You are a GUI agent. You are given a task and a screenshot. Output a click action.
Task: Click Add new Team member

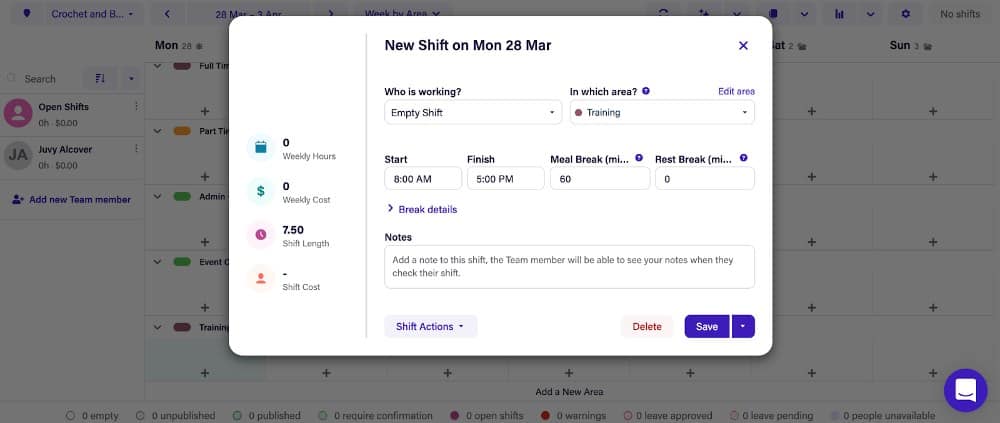[71, 200]
